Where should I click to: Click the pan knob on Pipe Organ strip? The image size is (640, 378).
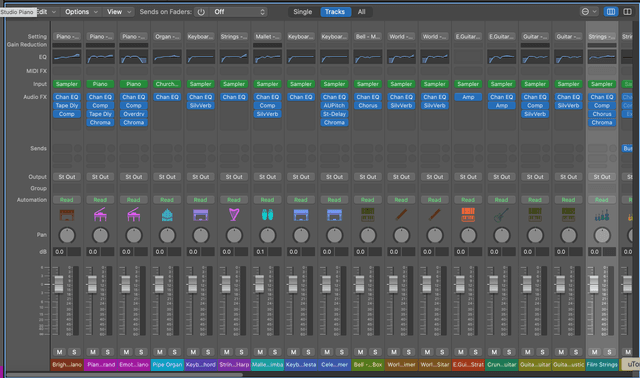(x=167, y=236)
